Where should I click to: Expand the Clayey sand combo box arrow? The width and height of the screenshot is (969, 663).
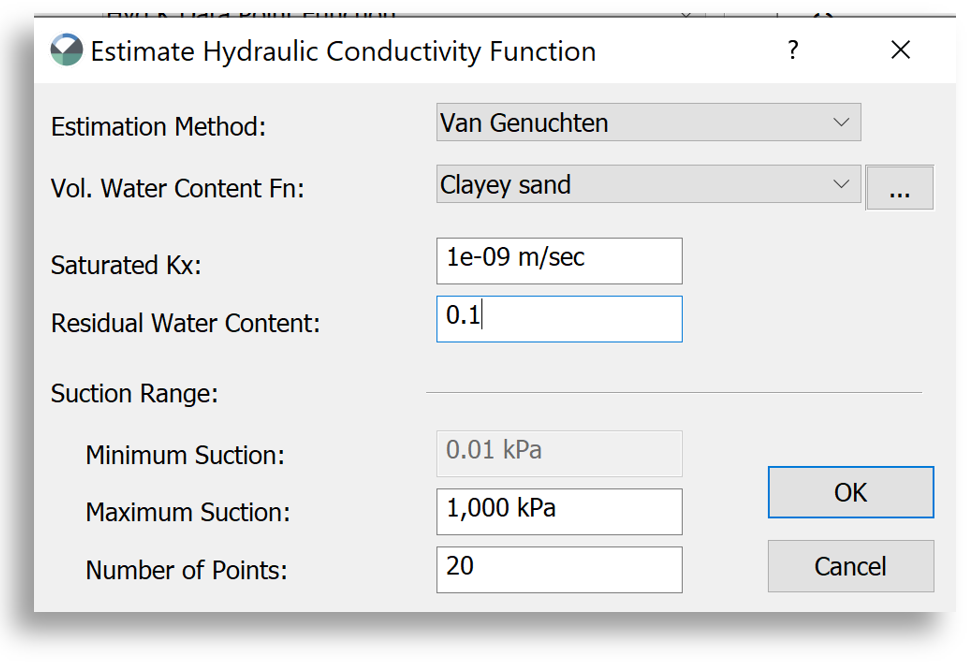tap(840, 185)
